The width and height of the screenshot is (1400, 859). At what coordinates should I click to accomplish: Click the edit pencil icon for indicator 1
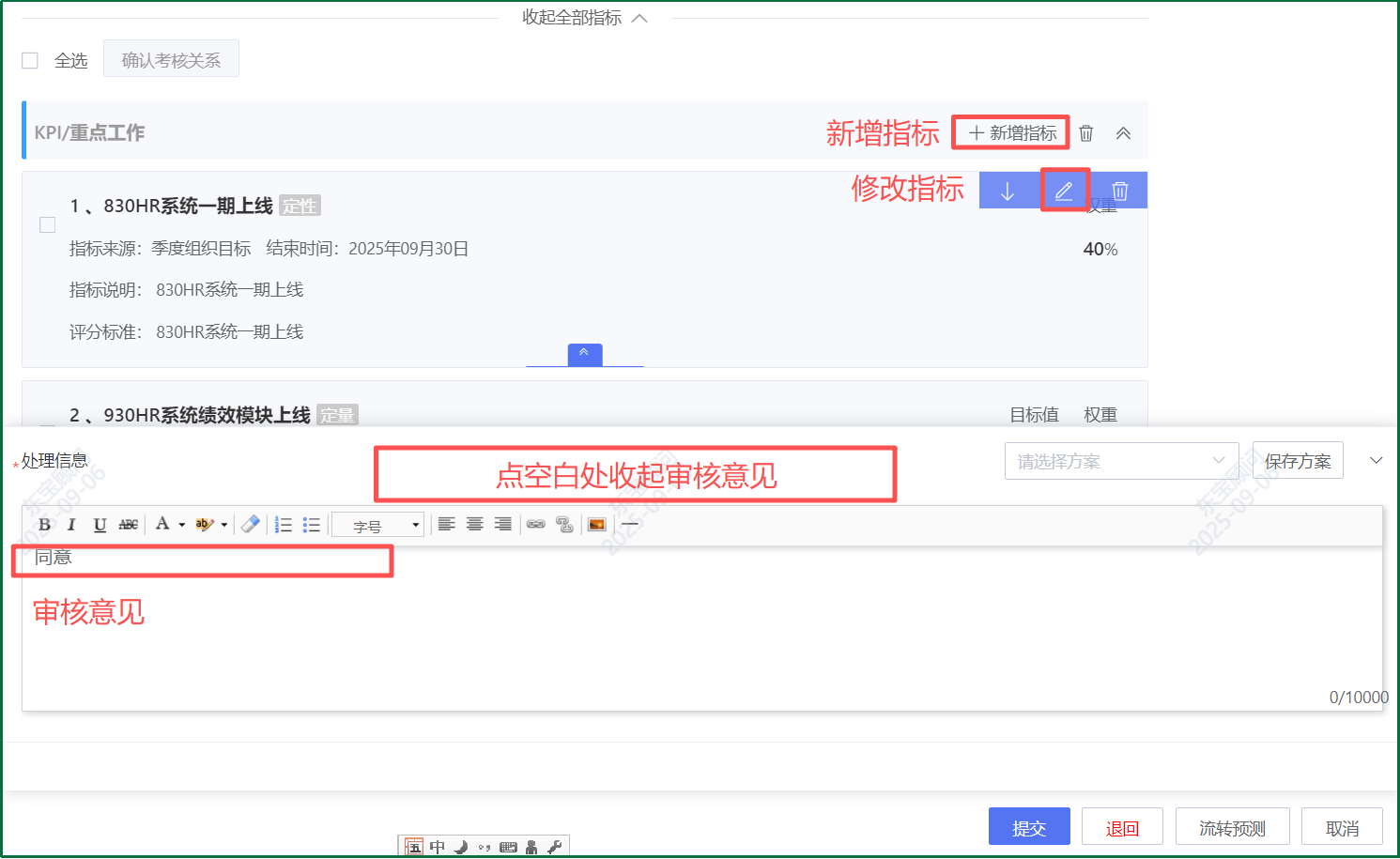coord(1064,192)
